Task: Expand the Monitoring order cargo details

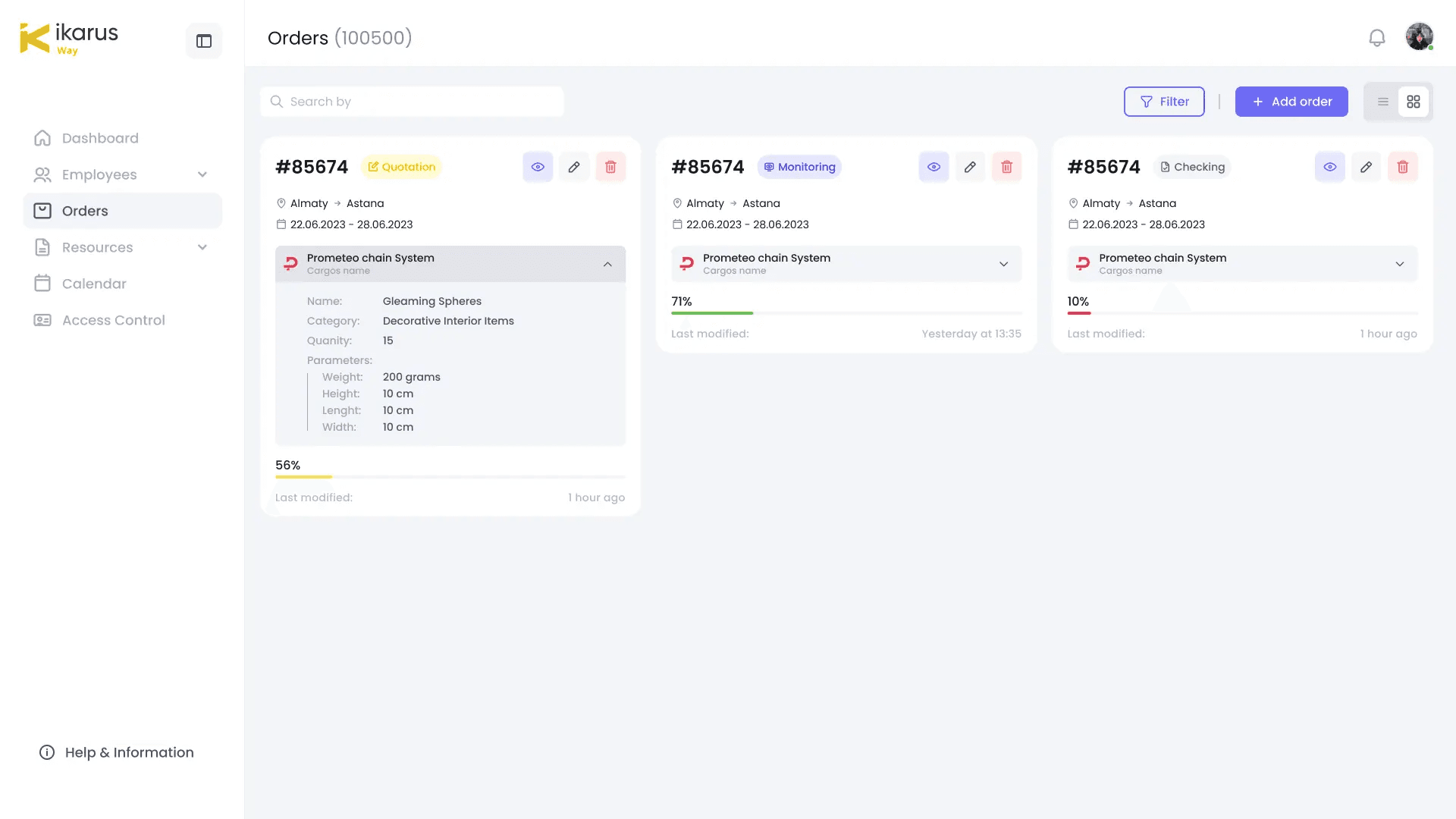Action: [1003, 264]
